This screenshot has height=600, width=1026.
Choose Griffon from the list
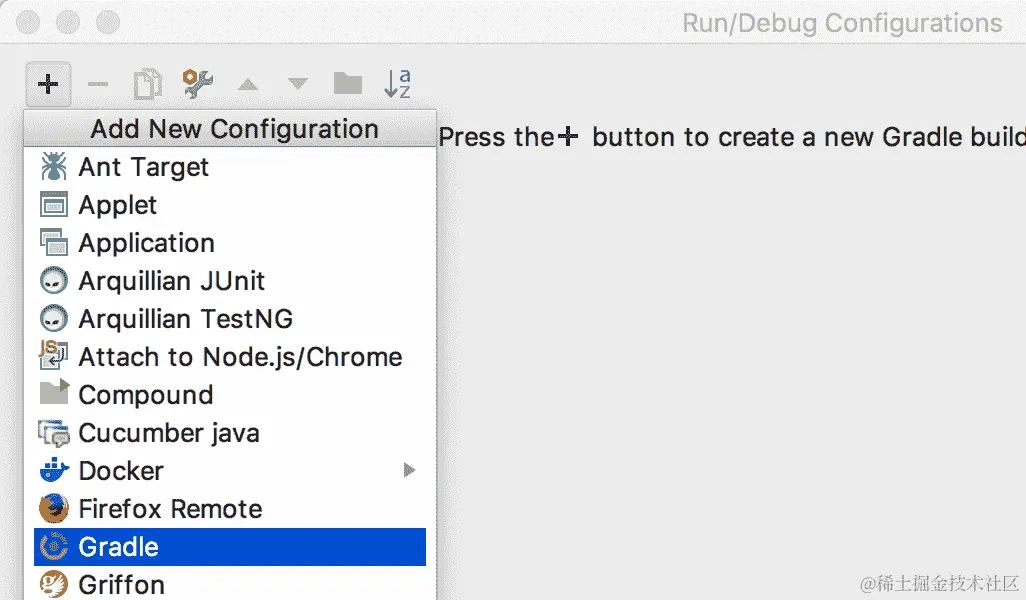click(x=230, y=584)
